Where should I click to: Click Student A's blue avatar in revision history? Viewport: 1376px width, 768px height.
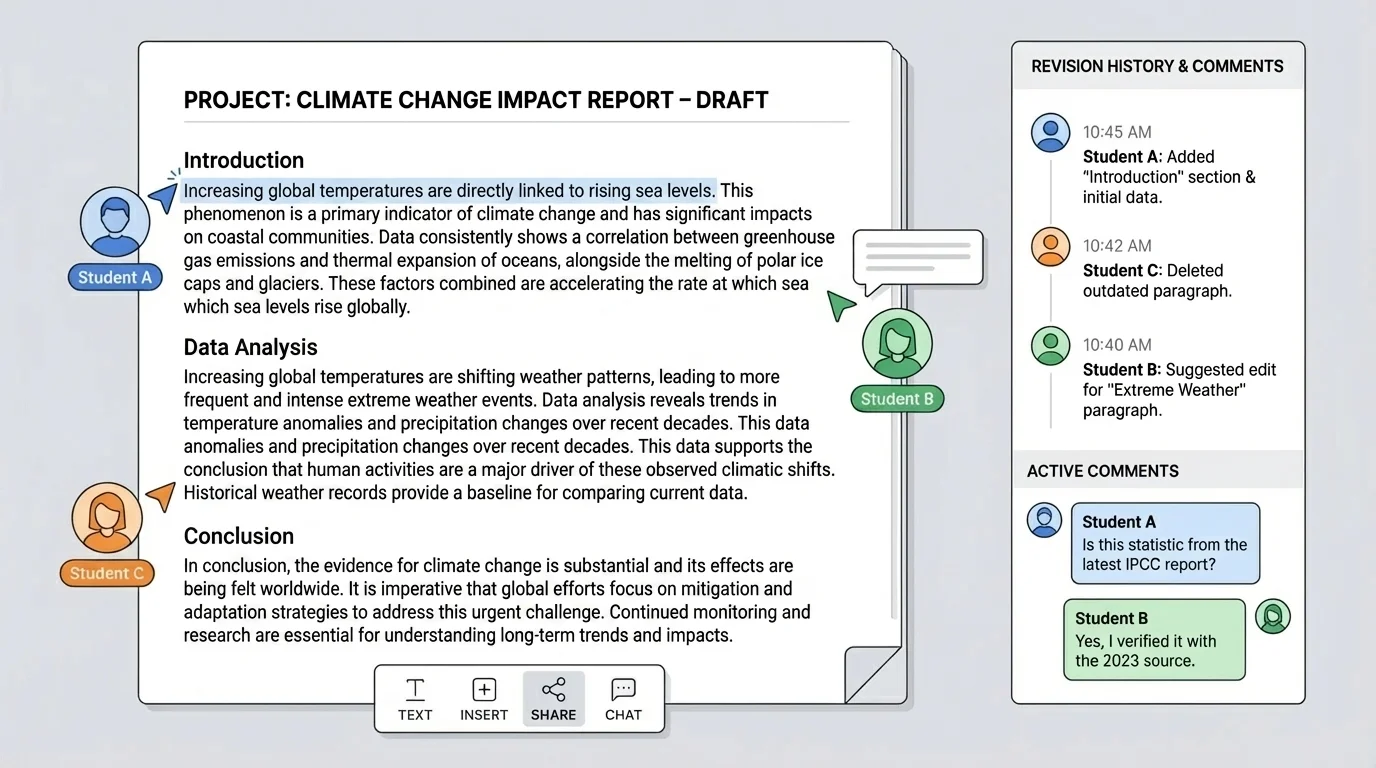tap(1050, 131)
